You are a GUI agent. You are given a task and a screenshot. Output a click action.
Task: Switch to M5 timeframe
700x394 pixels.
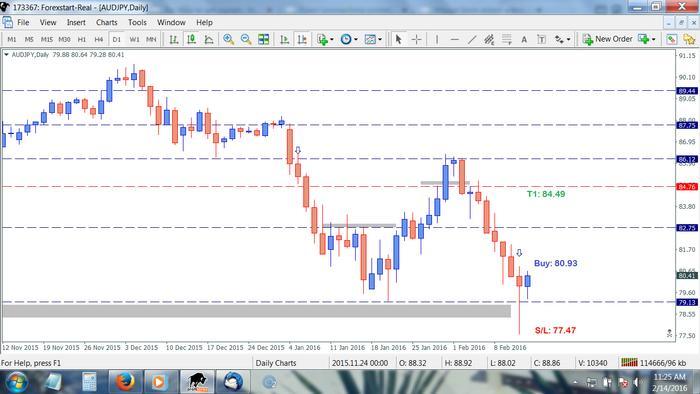(x=29, y=39)
